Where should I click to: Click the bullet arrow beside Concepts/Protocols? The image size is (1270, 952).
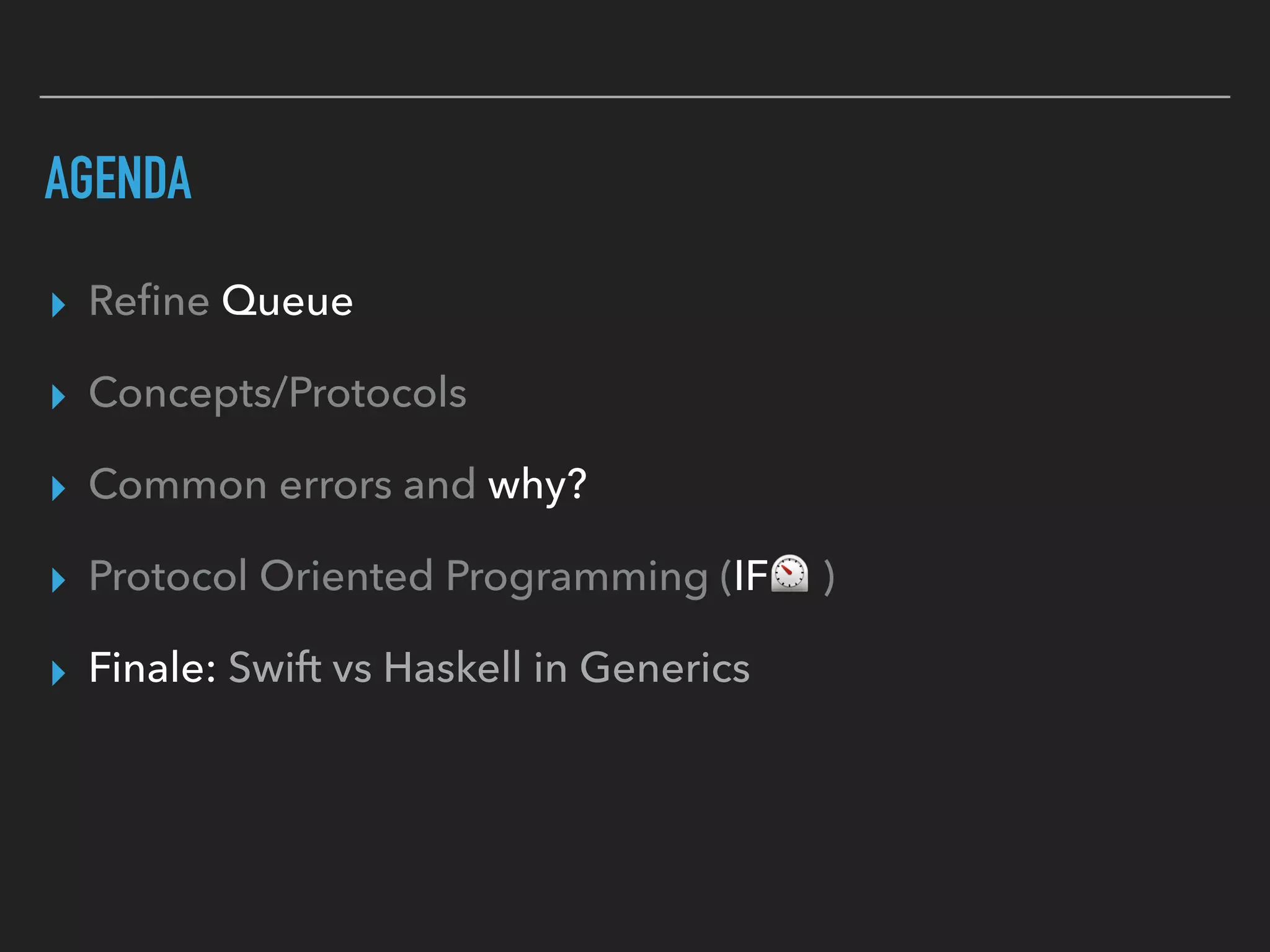tap(59, 397)
